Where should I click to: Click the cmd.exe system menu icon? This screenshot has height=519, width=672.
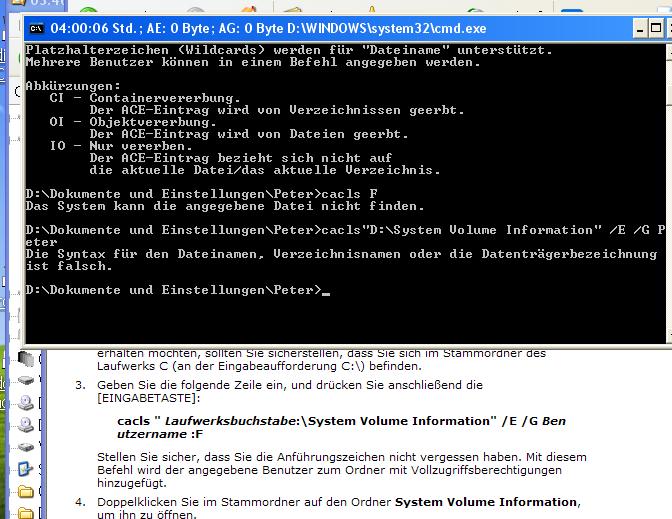pyautogui.click(x=37, y=28)
